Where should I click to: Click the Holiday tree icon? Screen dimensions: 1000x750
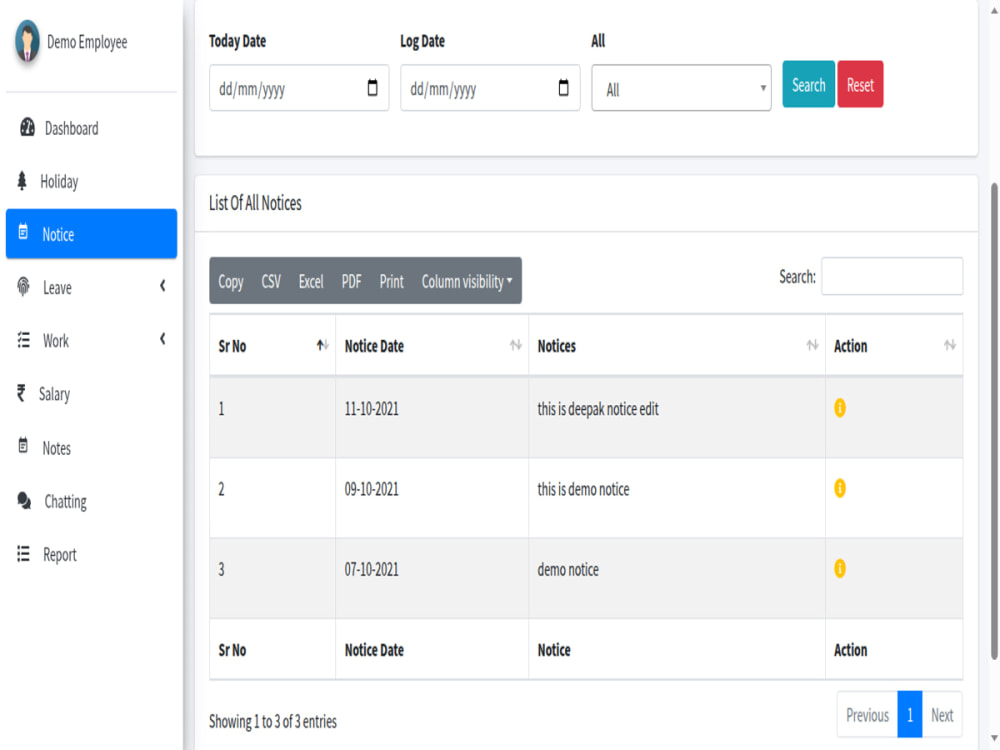[x=22, y=181]
